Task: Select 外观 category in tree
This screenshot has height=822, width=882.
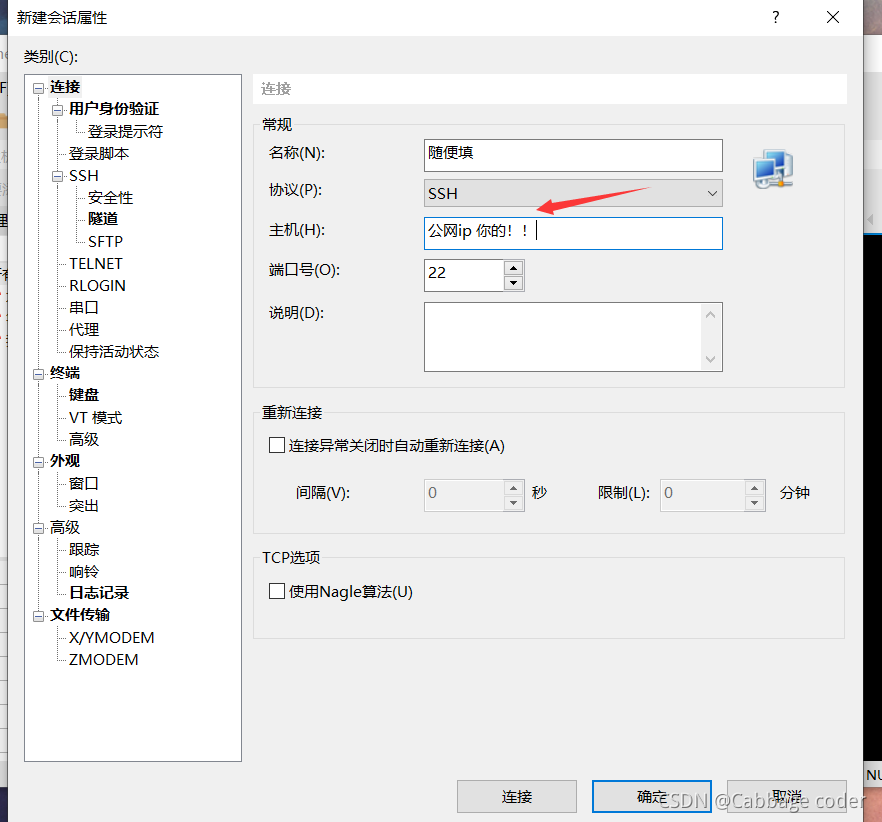Action: (65, 461)
